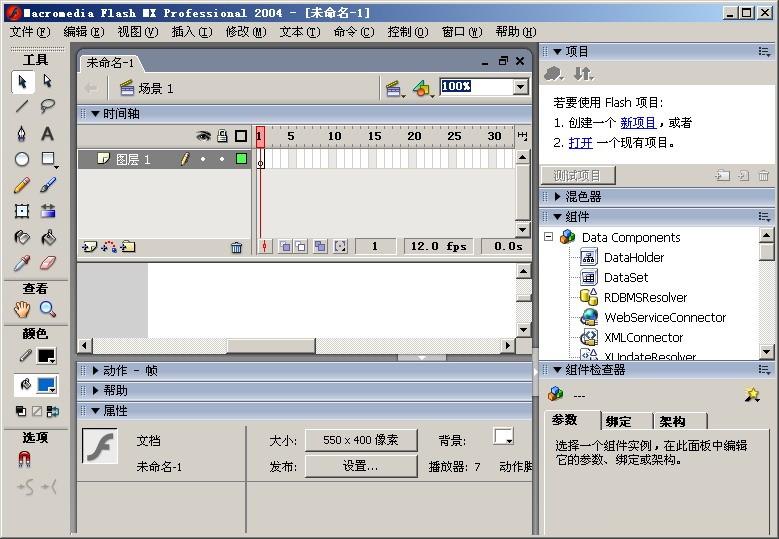The height and width of the screenshot is (539, 779).
Task: Toggle lock all layers padlock icon
Action: 222,136
